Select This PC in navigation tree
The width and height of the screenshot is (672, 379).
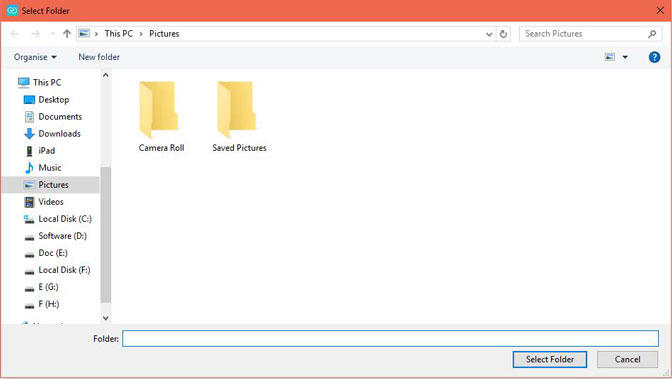tap(47, 82)
